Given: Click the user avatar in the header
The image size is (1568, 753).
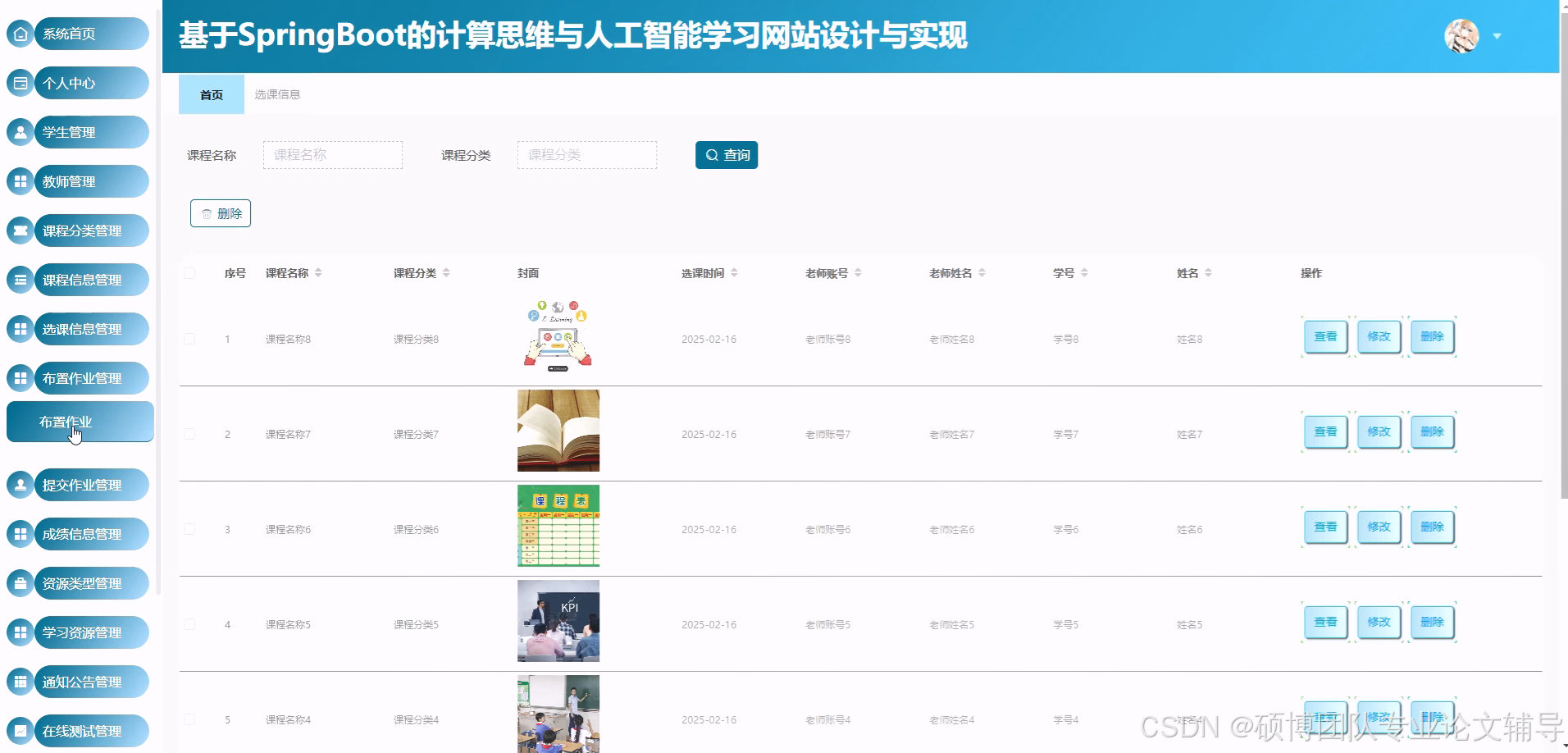Looking at the screenshot, I should point(1461,36).
